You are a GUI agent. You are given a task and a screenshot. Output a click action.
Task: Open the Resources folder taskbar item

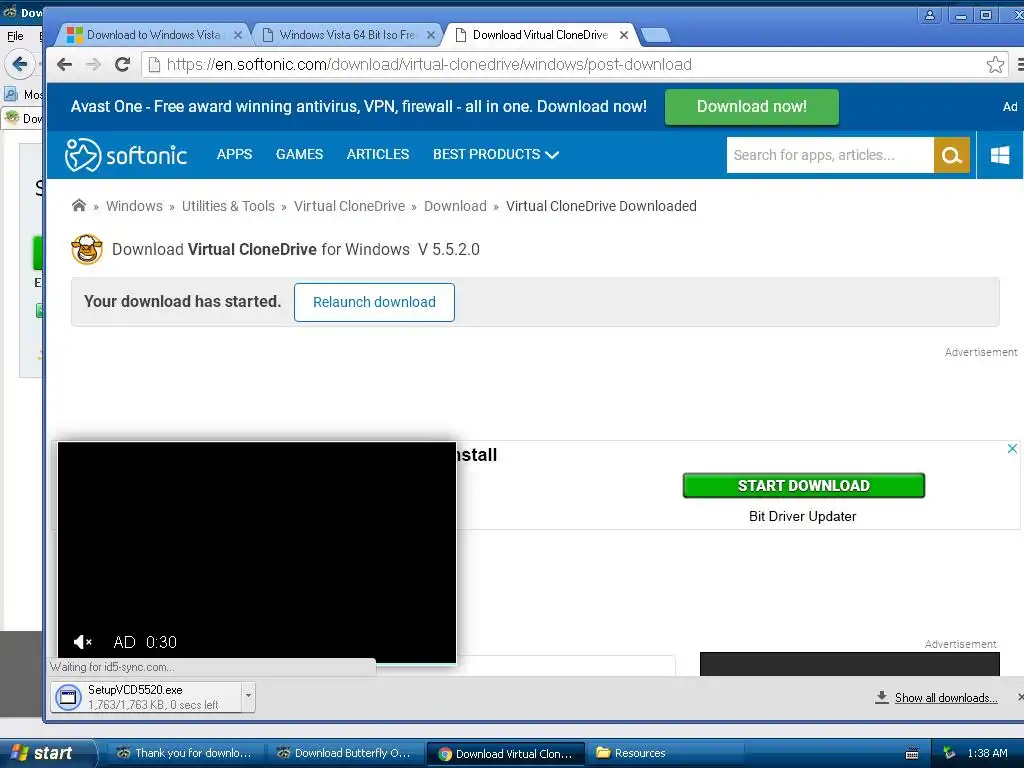(664, 753)
